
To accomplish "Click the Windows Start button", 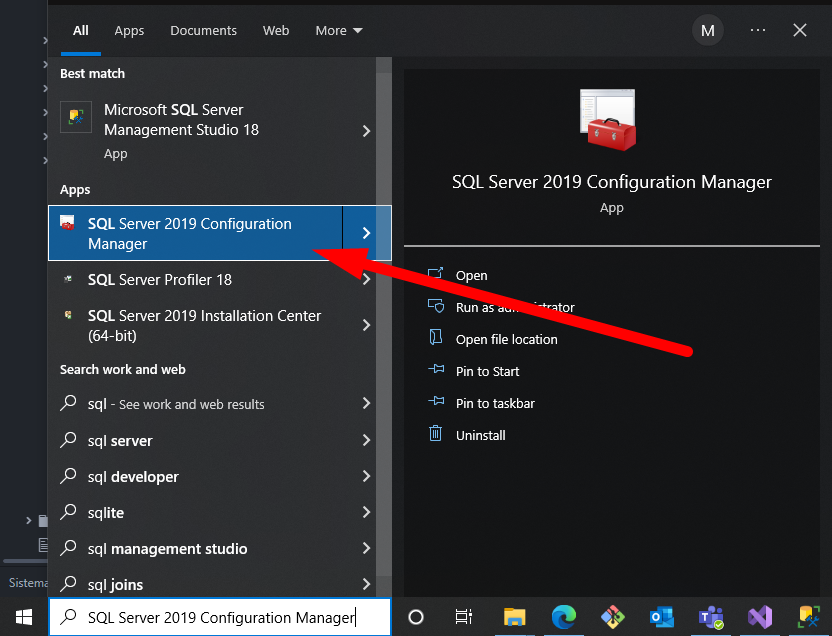I will coord(23,617).
